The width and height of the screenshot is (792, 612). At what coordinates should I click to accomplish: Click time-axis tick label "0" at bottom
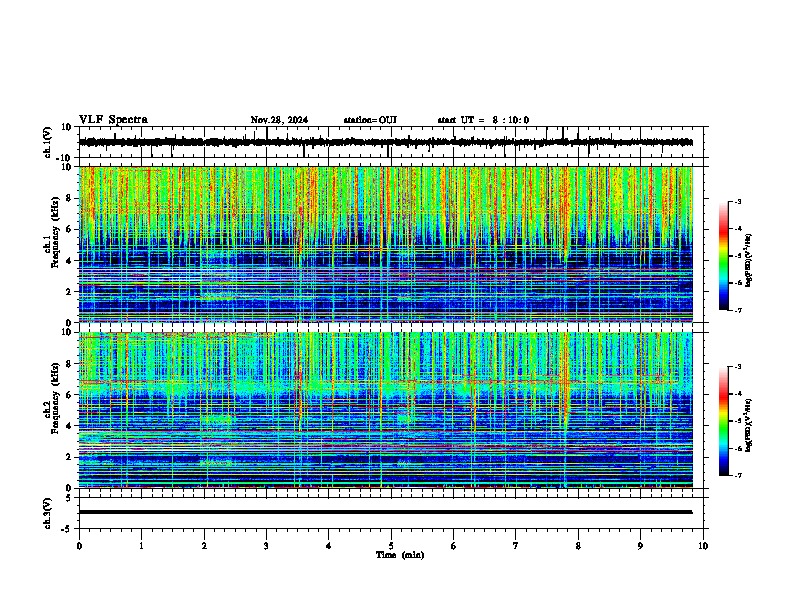tap(79, 546)
